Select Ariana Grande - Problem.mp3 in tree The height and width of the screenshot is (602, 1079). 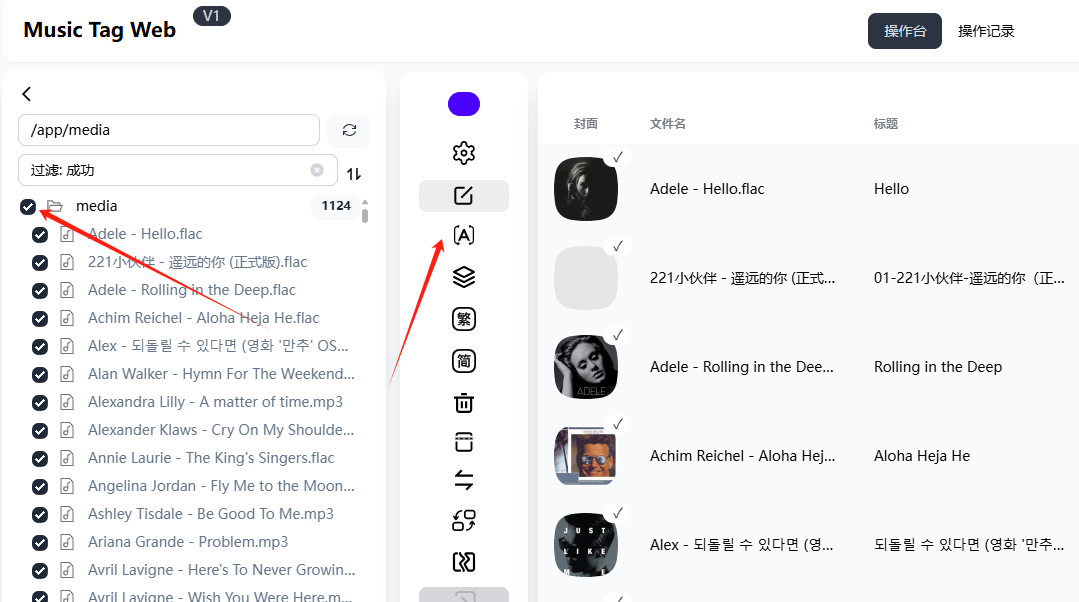click(x=188, y=542)
